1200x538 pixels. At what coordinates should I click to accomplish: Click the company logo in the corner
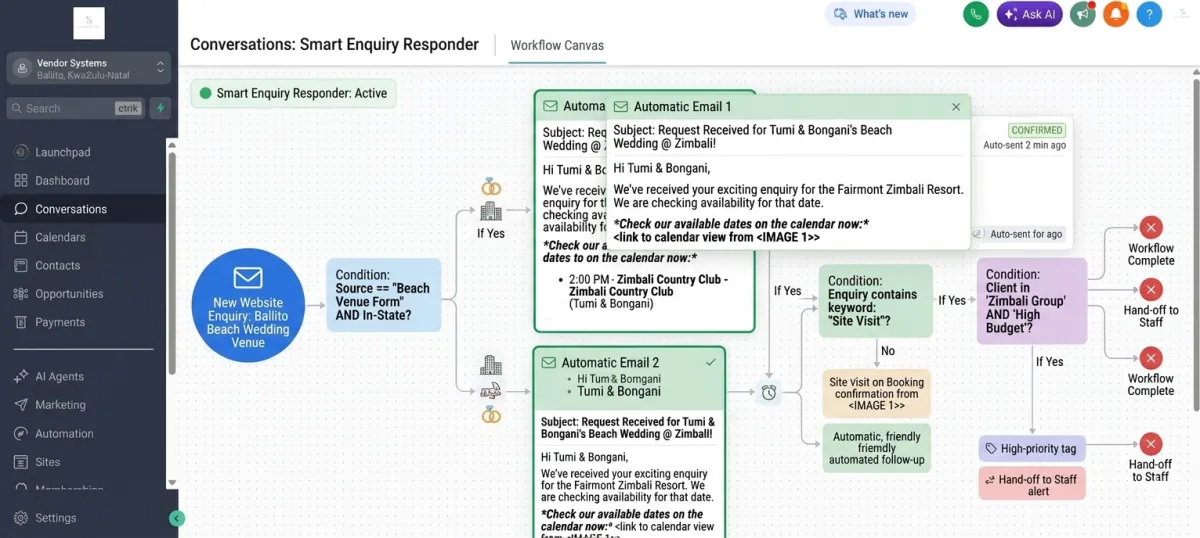tap(89, 22)
